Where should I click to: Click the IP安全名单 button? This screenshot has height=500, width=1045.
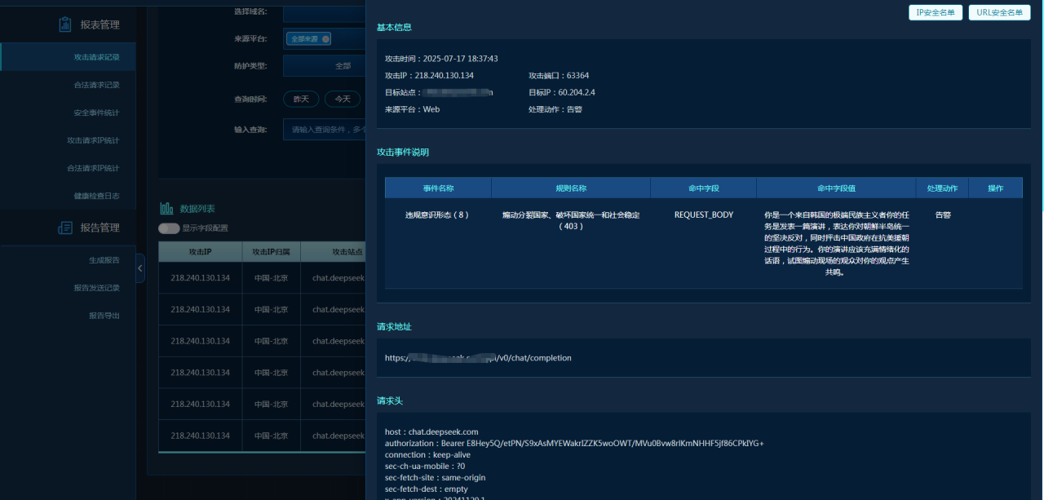tap(935, 12)
